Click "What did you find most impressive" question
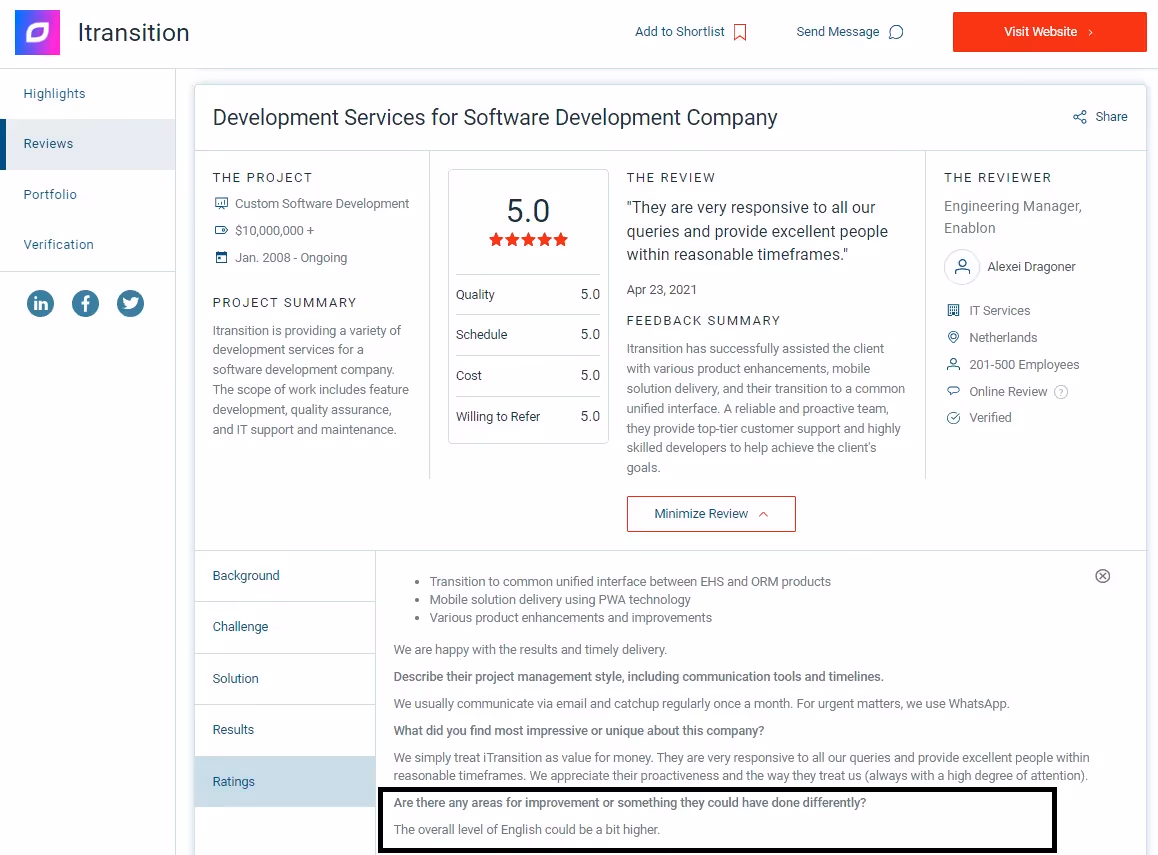The image size is (1158, 855). (x=579, y=731)
